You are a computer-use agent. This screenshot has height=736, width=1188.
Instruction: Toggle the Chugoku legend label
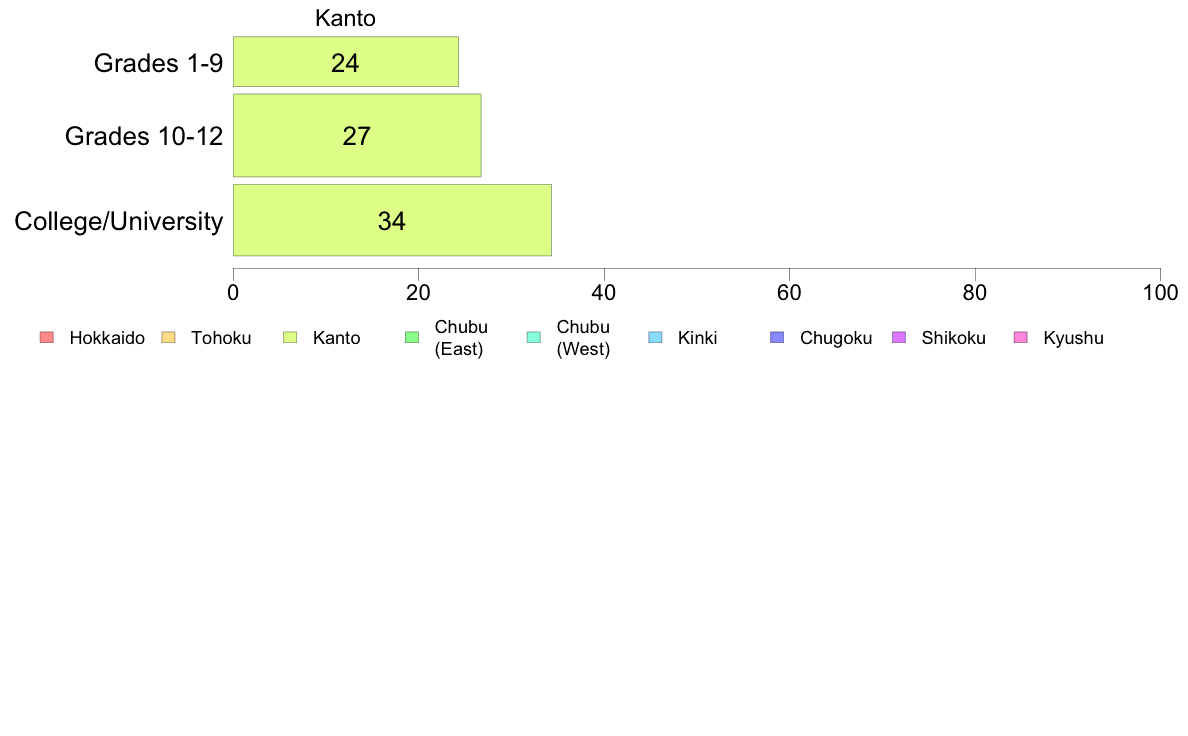[x=836, y=338]
